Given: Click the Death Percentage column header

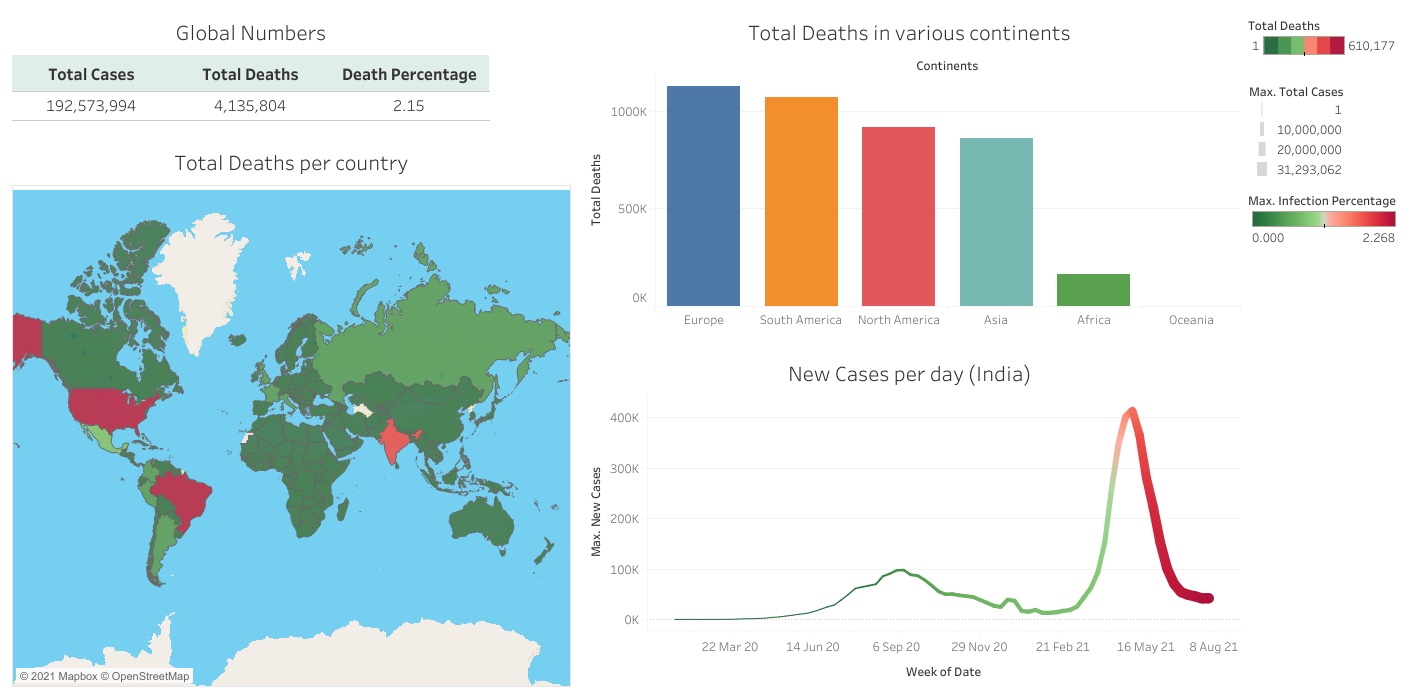Looking at the screenshot, I should coord(409,74).
